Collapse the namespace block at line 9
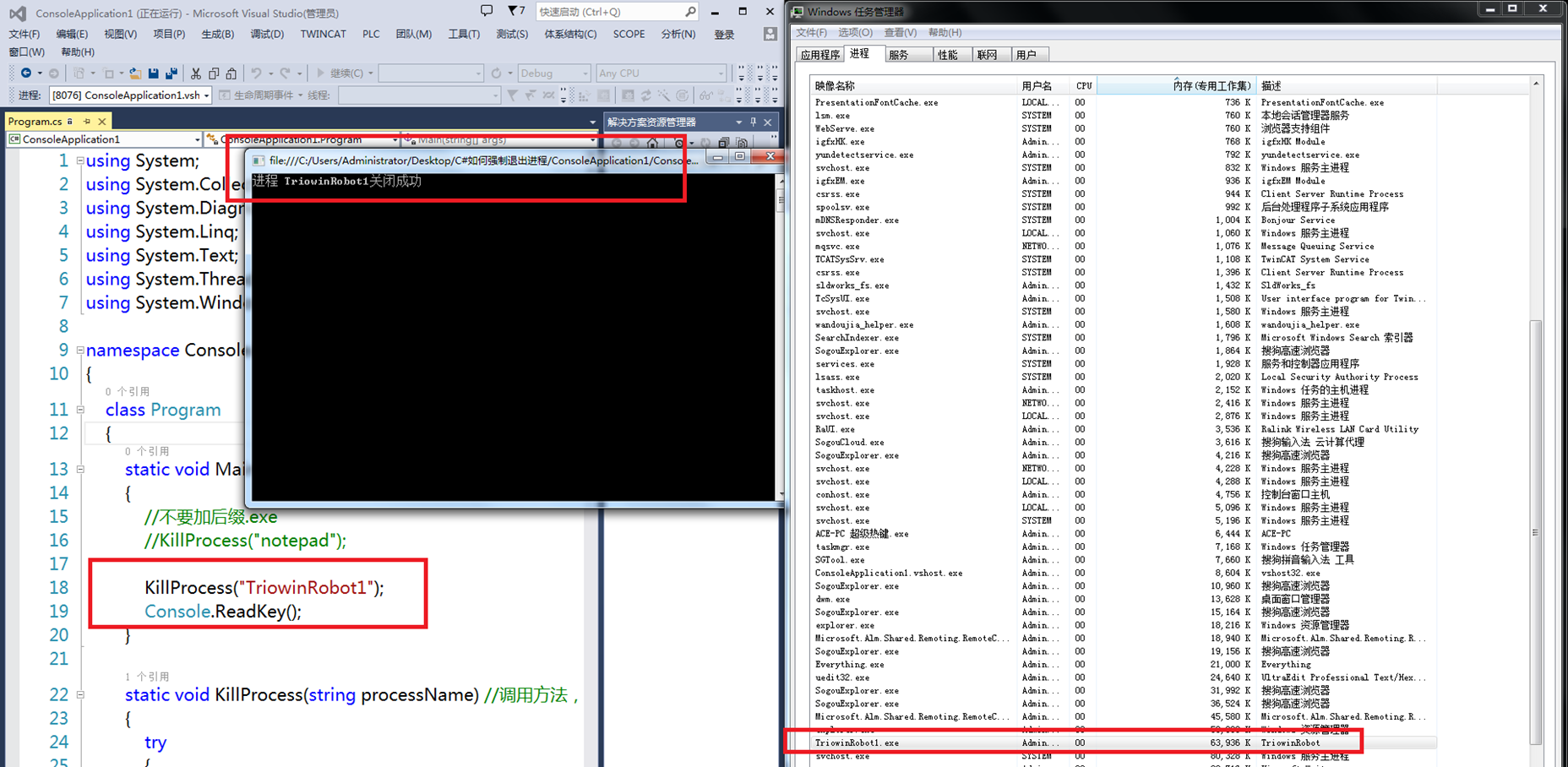 [x=80, y=350]
